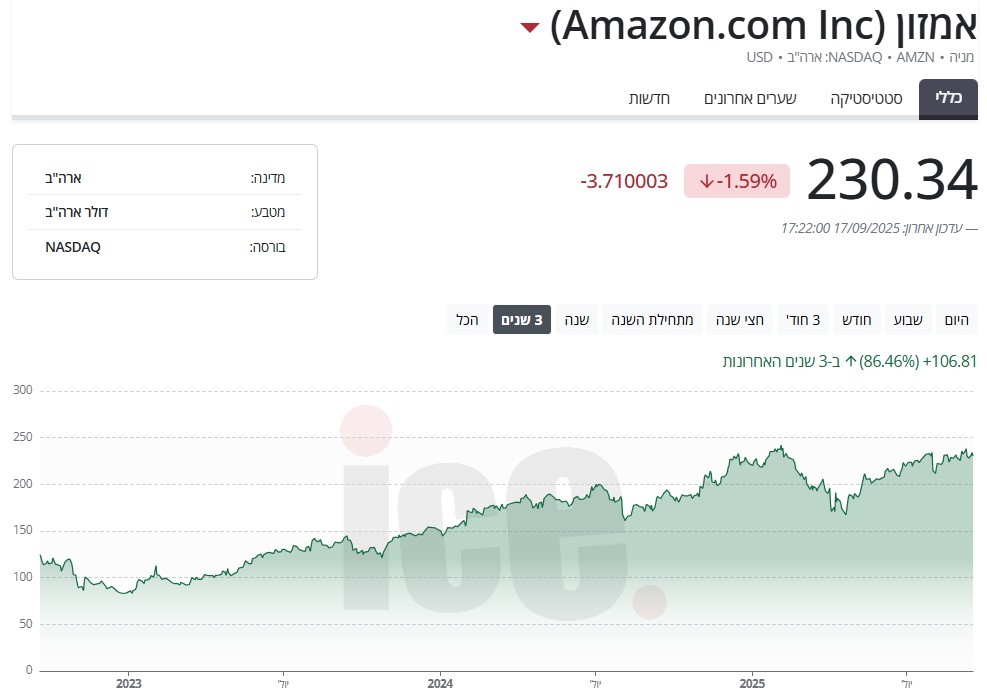Go to the חדשות tab
This screenshot has height=696, width=987.
pyautogui.click(x=649, y=99)
